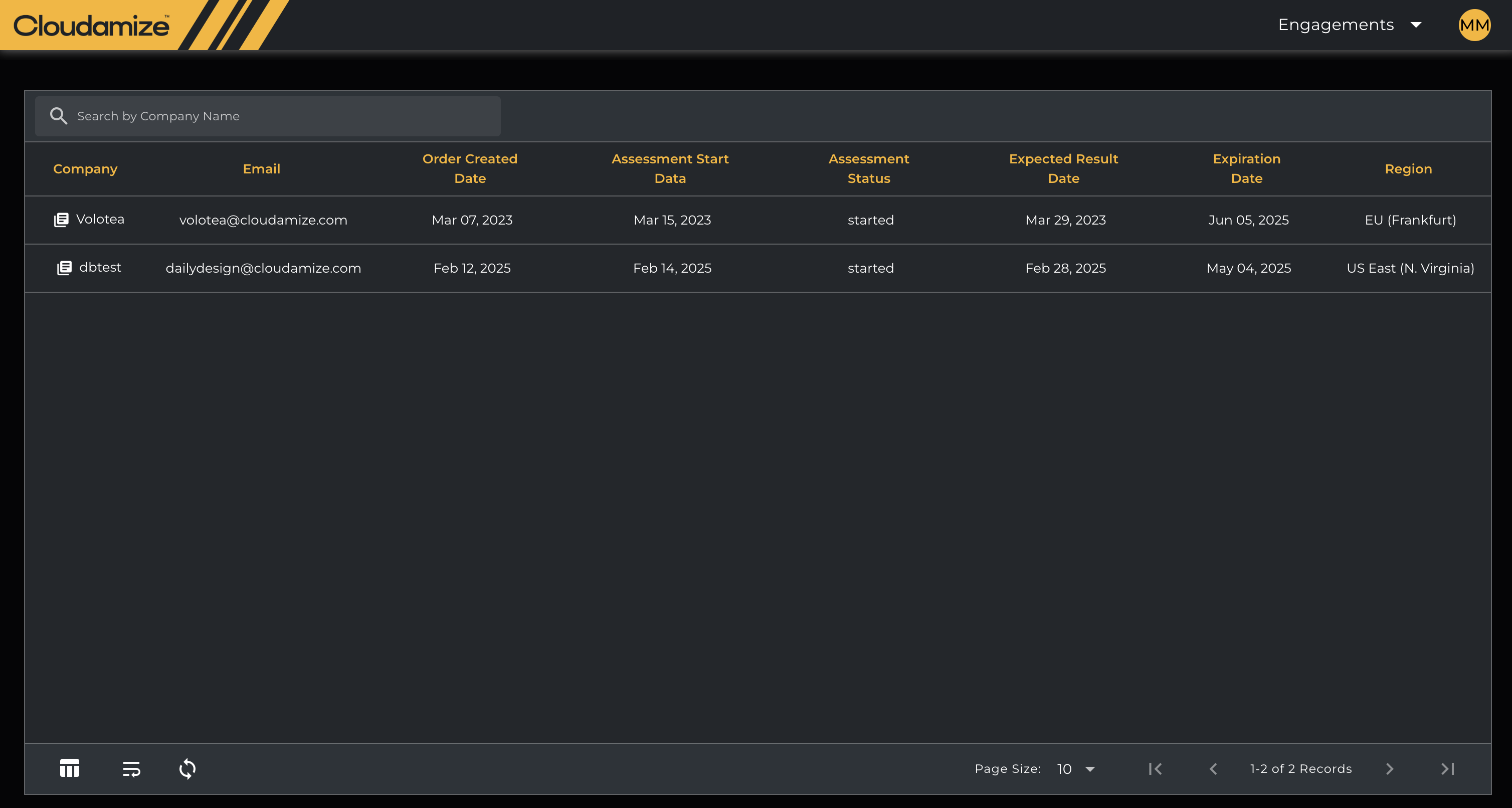Sort by Company column header
1512x808 pixels.
(x=85, y=169)
